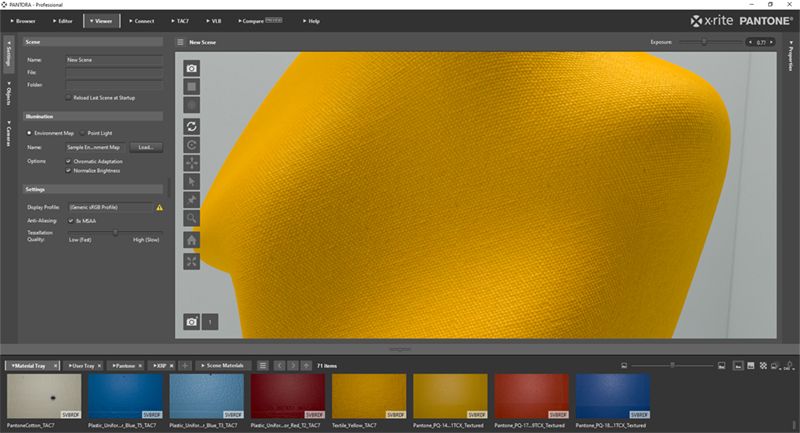Click the Load... environment map button
The height and width of the screenshot is (433, 800).
[x=146, y=147]
